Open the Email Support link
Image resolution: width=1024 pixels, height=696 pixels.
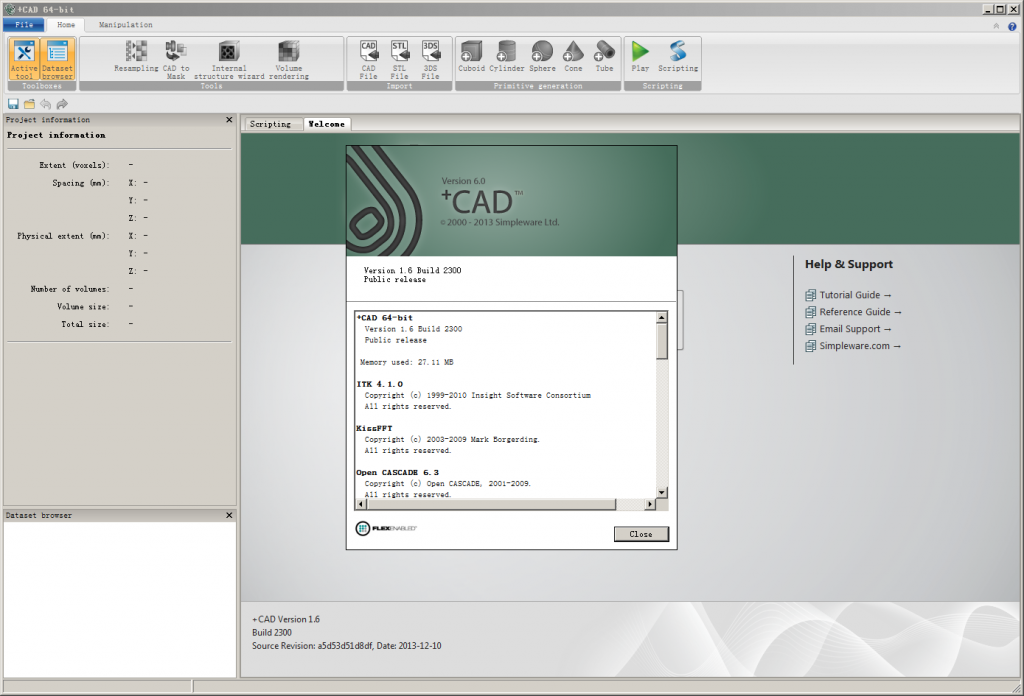click(848, 329)
